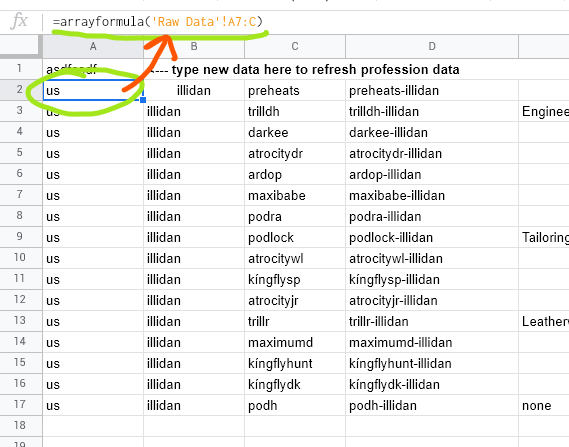Click the cell with 'kíngflydk-illidan'
Screen dimensions: 569x447
pos(432,385)
